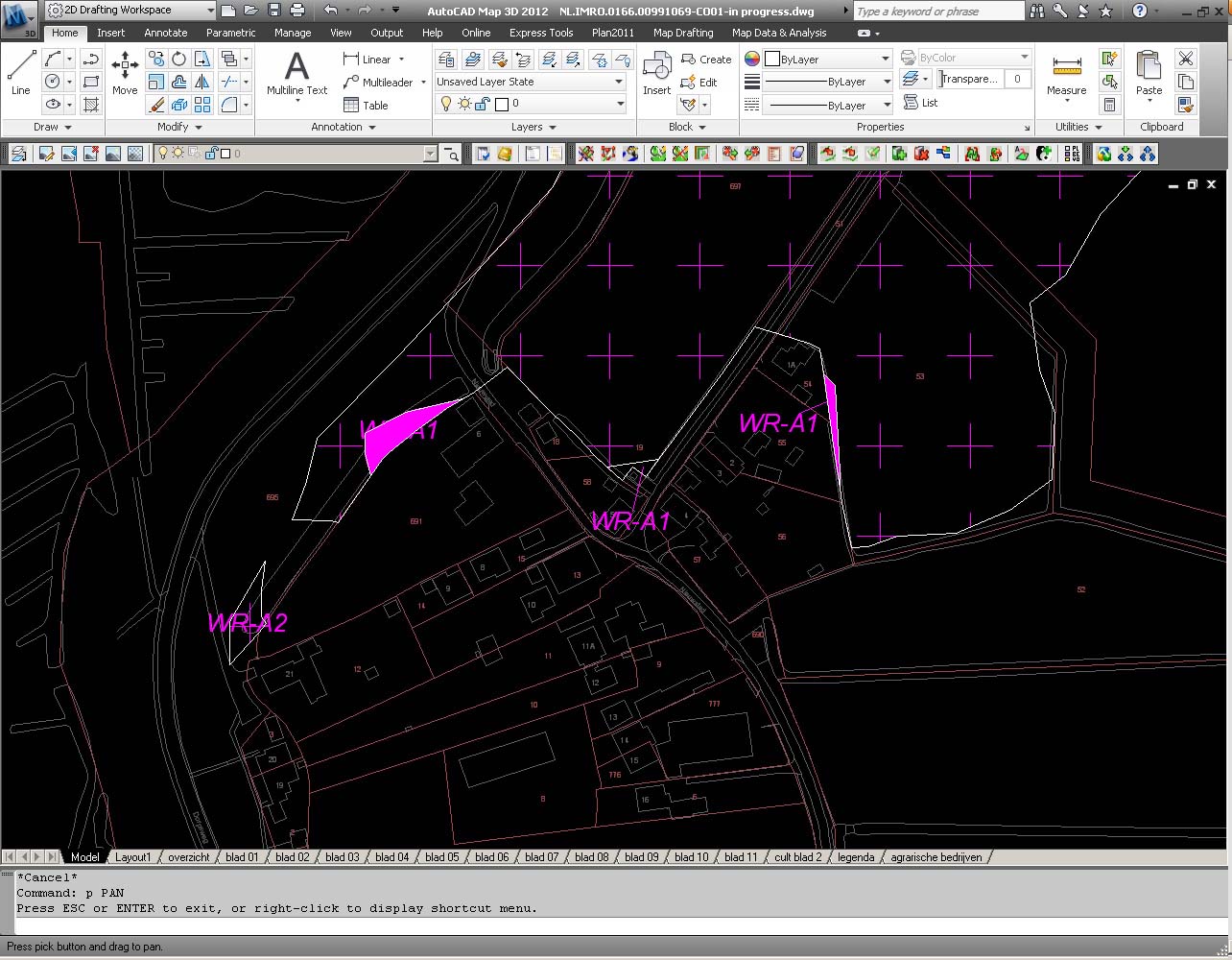Open the Quick Calculator icon
Image resolution: width=1232 pixels, height=960 pixels.
click(x=1110, y=105)
